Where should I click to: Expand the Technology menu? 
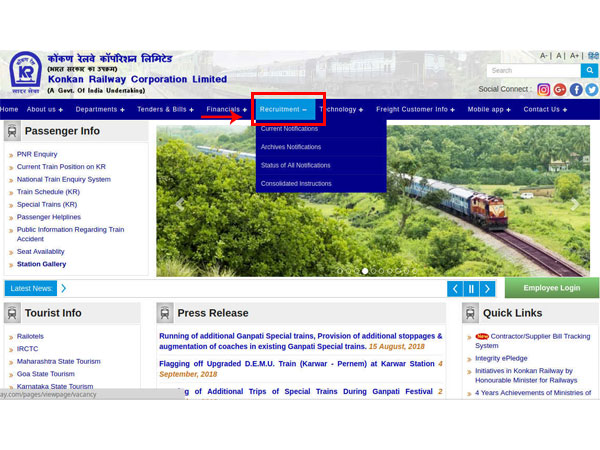[341, 109]
